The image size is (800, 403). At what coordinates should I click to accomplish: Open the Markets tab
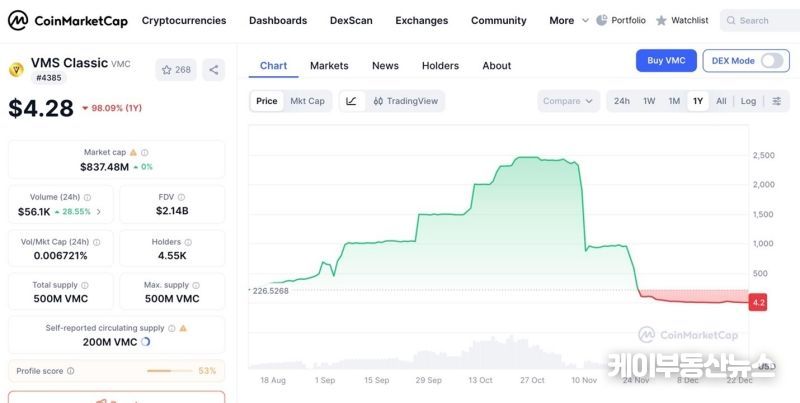click(x=329, y=66)
